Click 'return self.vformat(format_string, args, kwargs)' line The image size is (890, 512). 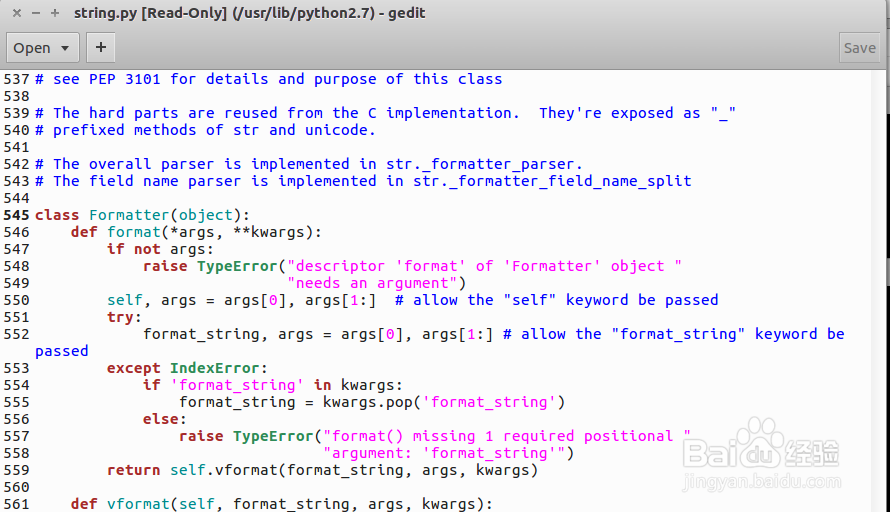coord(322,471)
